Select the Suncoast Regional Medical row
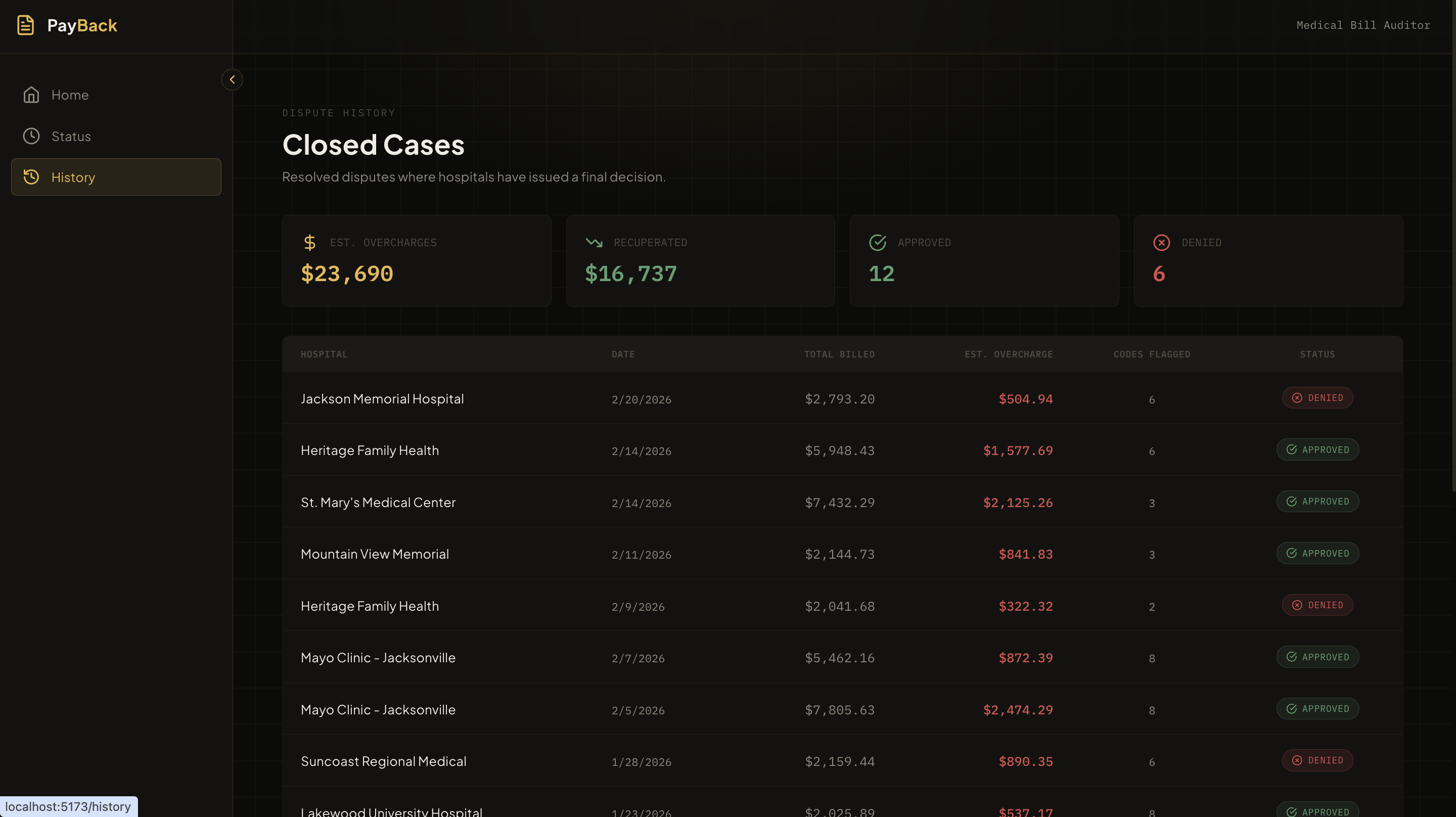 click(383, 761)
